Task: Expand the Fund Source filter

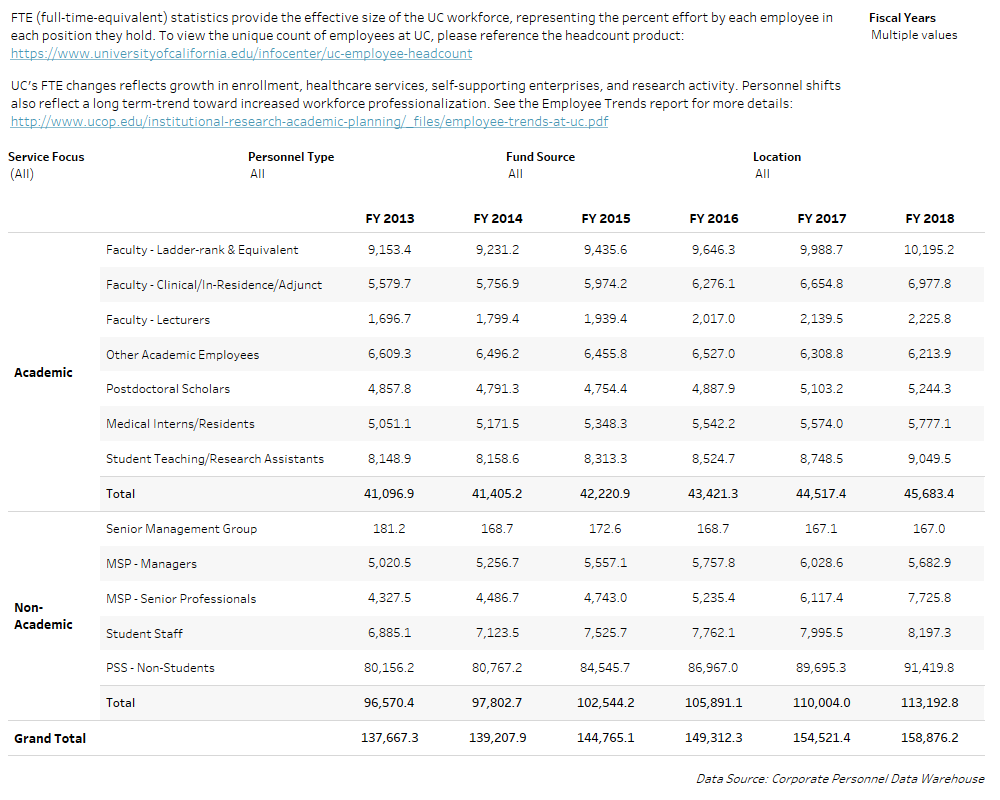Action: 515,174
